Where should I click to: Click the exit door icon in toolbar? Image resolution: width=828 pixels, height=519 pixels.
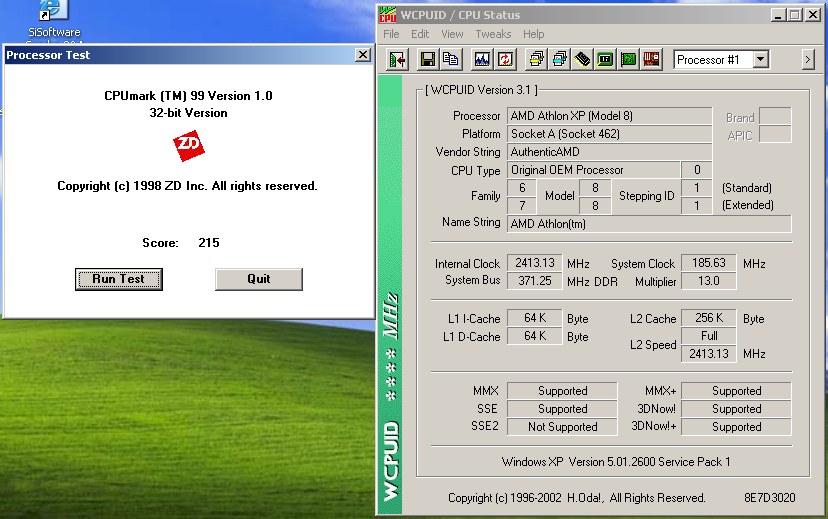(x=397, y=60)
